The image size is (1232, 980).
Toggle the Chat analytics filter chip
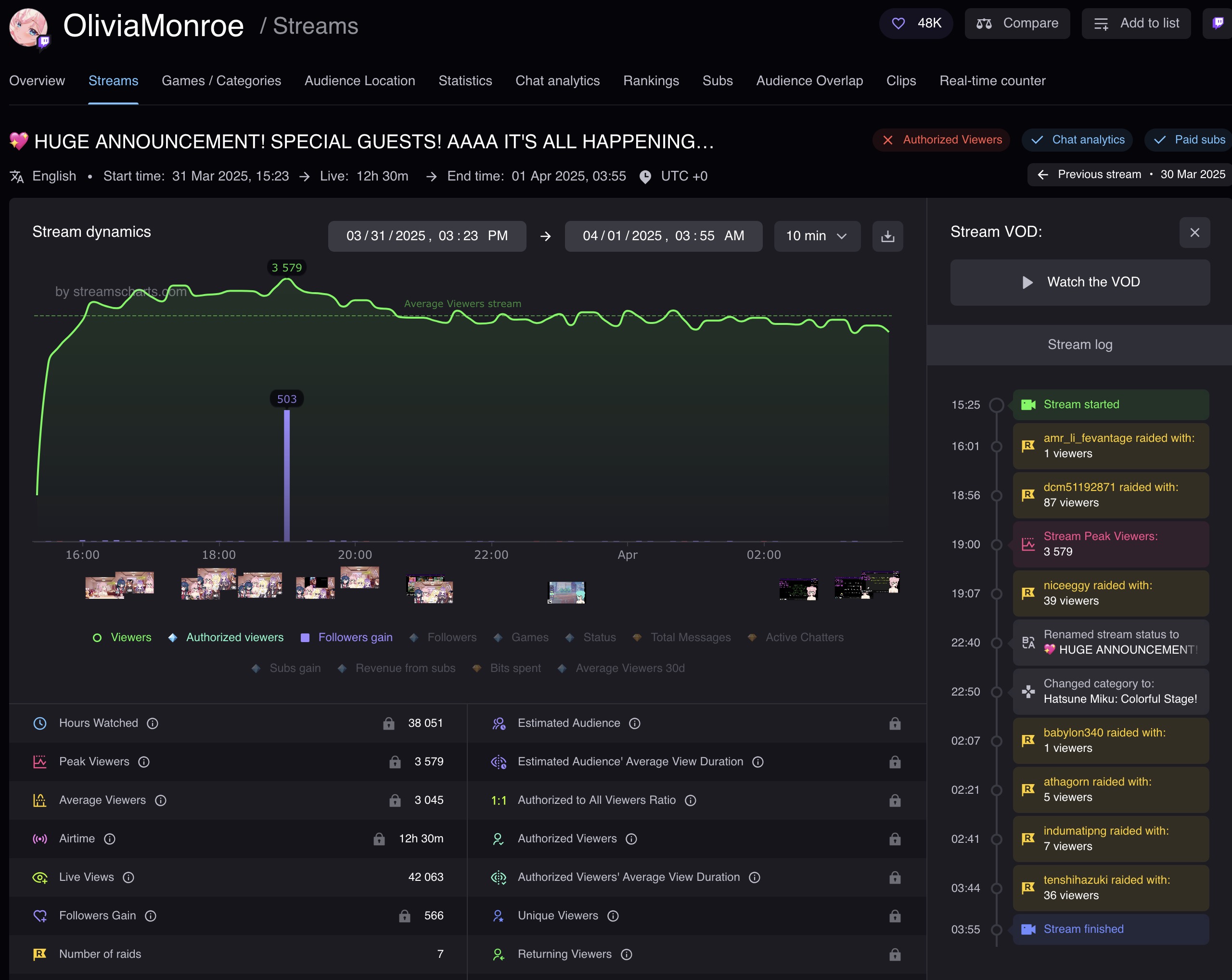click(1077, 140)
